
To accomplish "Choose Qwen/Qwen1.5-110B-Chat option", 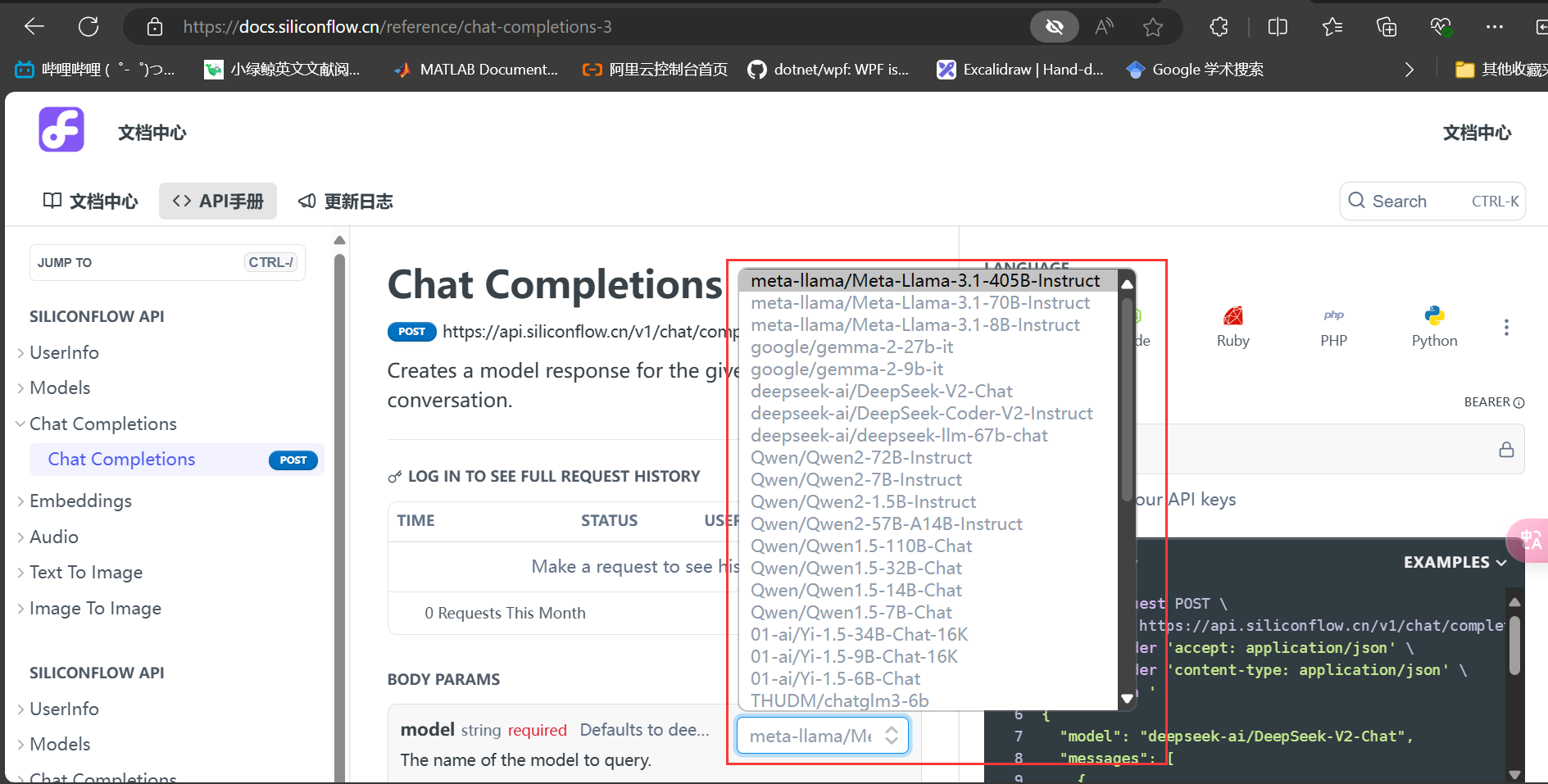I will point(861,546).
